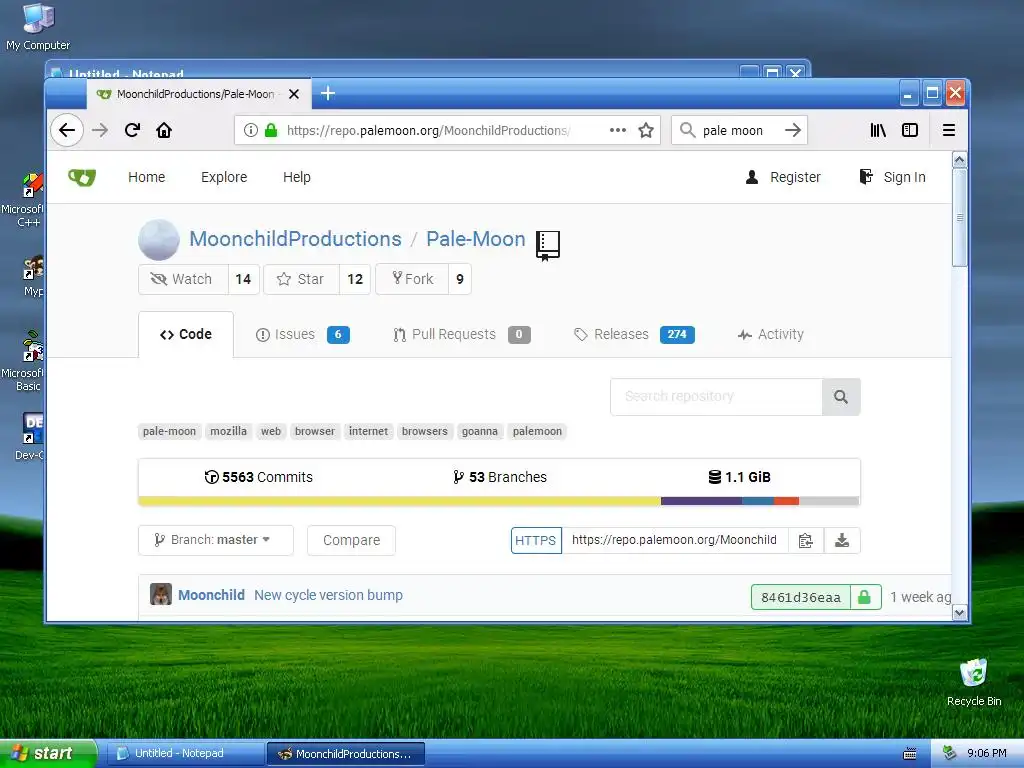The width and height of the screenshot is (1024, 768).
Task: Open the Library bookshelf icon
Action: pos(878,130)
